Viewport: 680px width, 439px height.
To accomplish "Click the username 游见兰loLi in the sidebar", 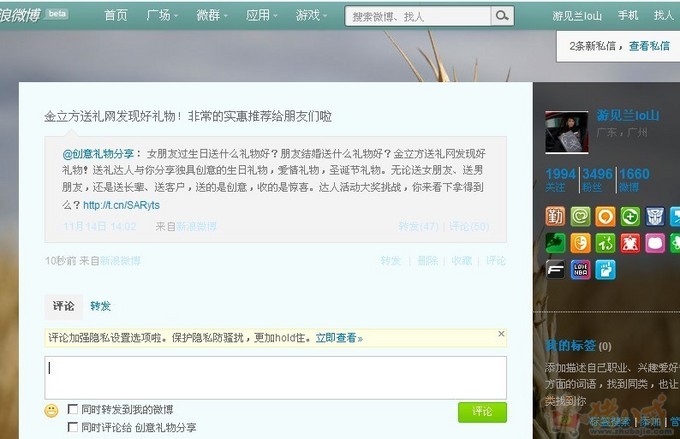I will (628, 115).
